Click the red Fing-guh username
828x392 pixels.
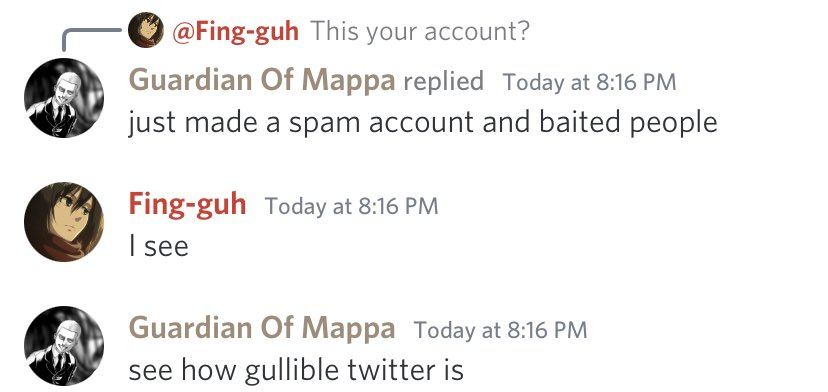coord(187,205)
